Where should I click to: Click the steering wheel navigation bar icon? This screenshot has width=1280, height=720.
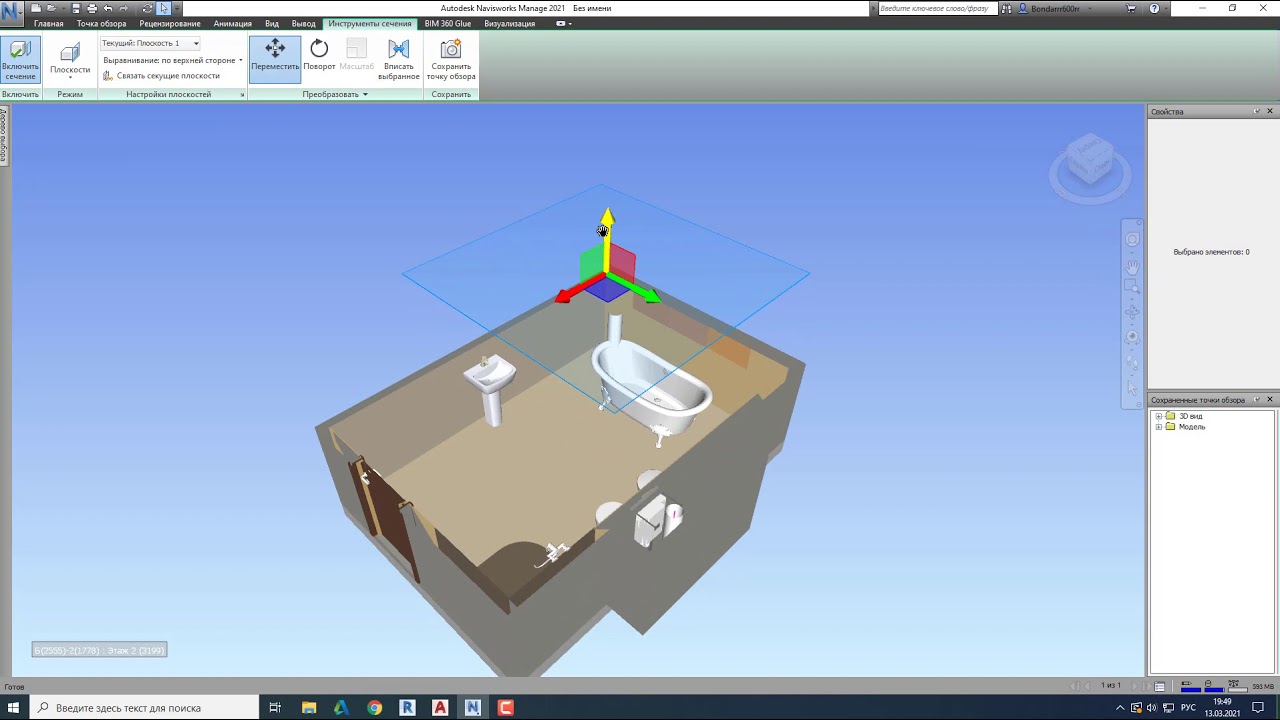(1132, 239)
